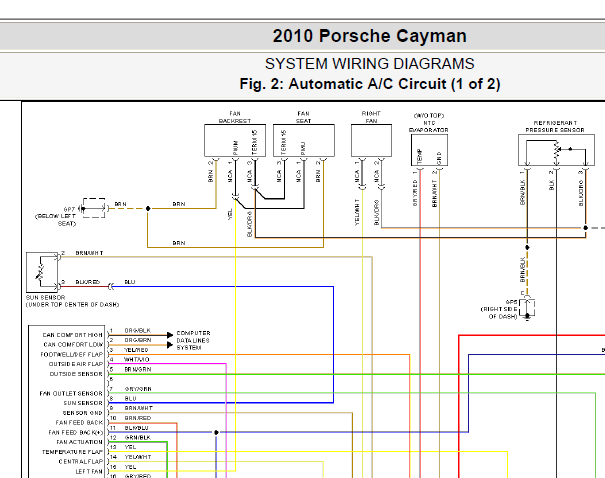
Task: Click the System Wiring Diagrams subtitle
Action: [x=370, y=64]
